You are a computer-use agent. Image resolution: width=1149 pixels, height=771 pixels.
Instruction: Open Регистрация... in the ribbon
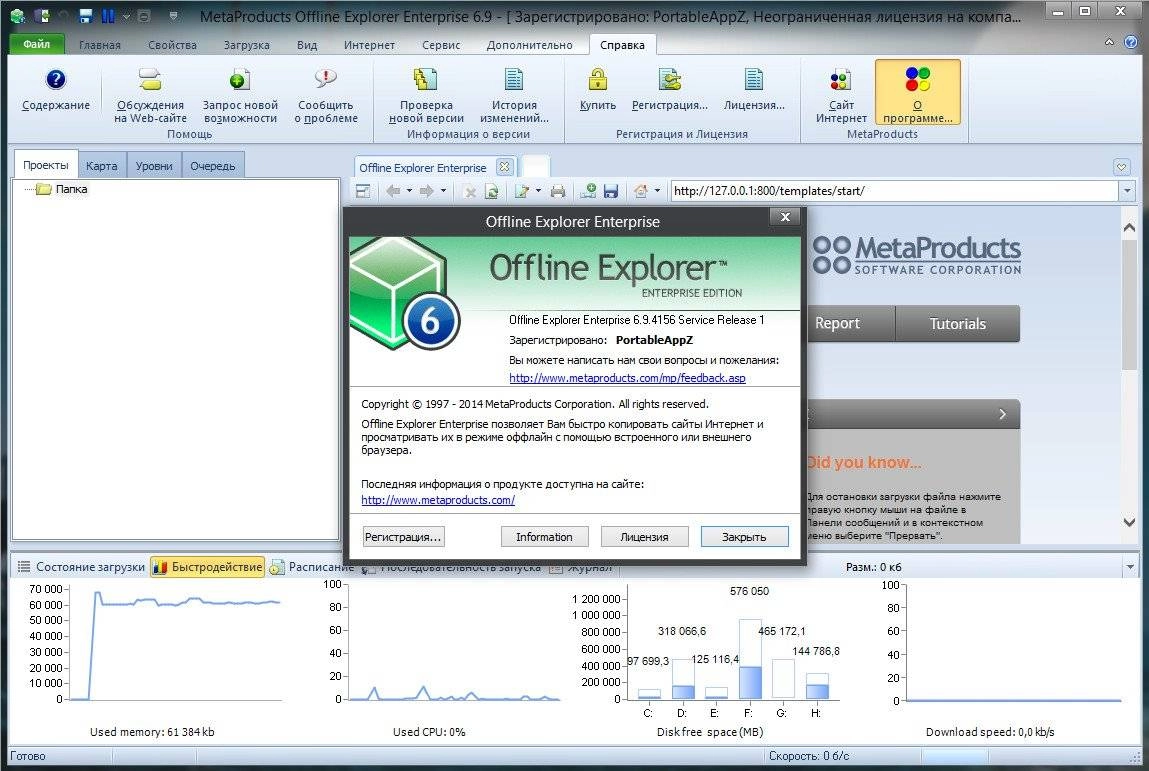coord(670,90)
